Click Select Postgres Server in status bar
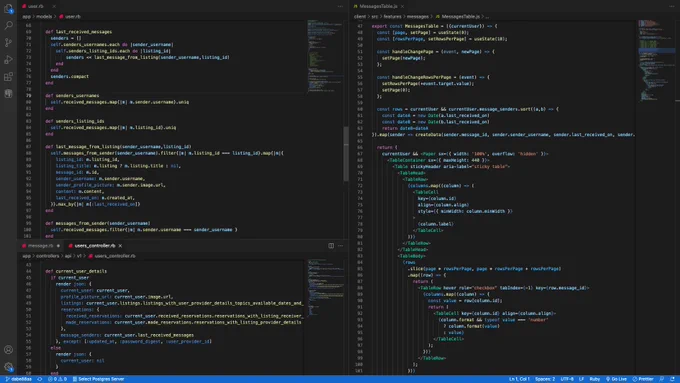 [98, 379]
